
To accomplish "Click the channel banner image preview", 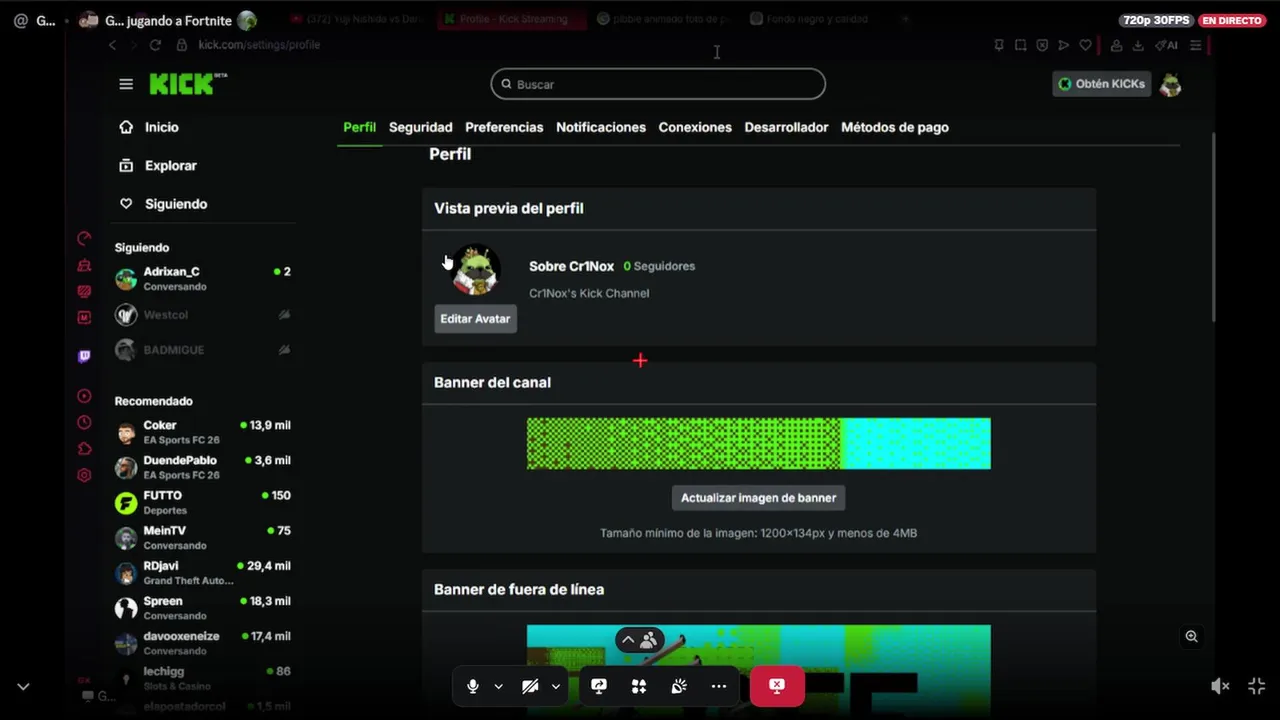I will click(x=759, y=443).
